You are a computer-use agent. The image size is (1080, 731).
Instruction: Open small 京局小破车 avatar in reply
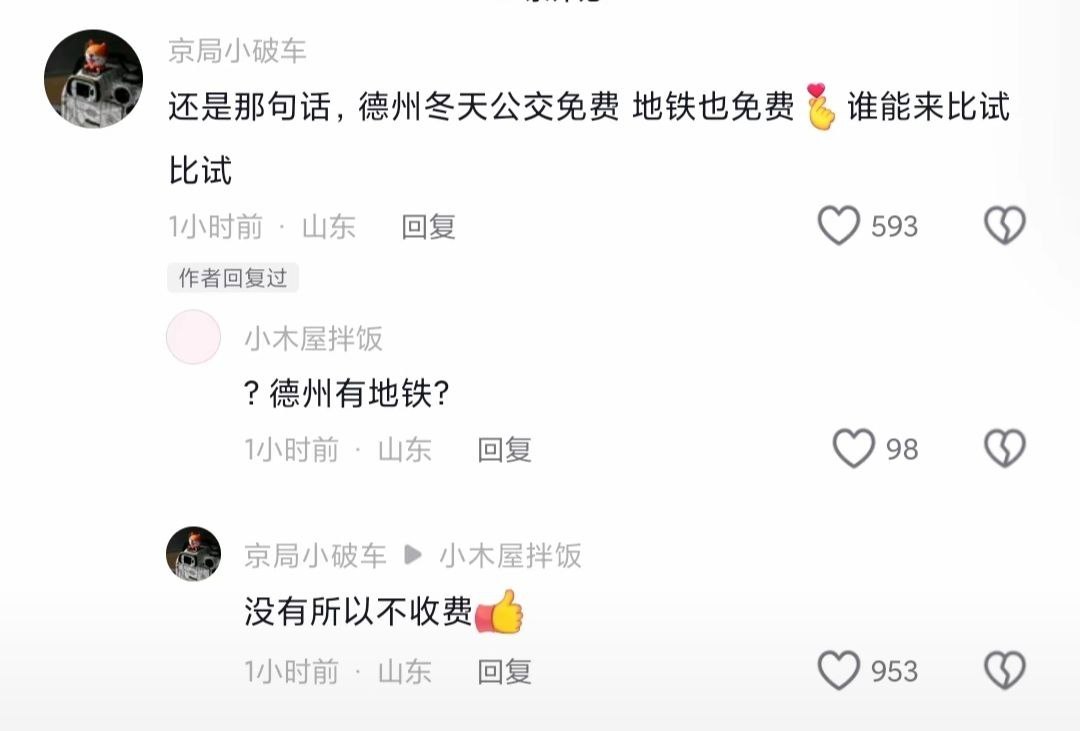194,554
